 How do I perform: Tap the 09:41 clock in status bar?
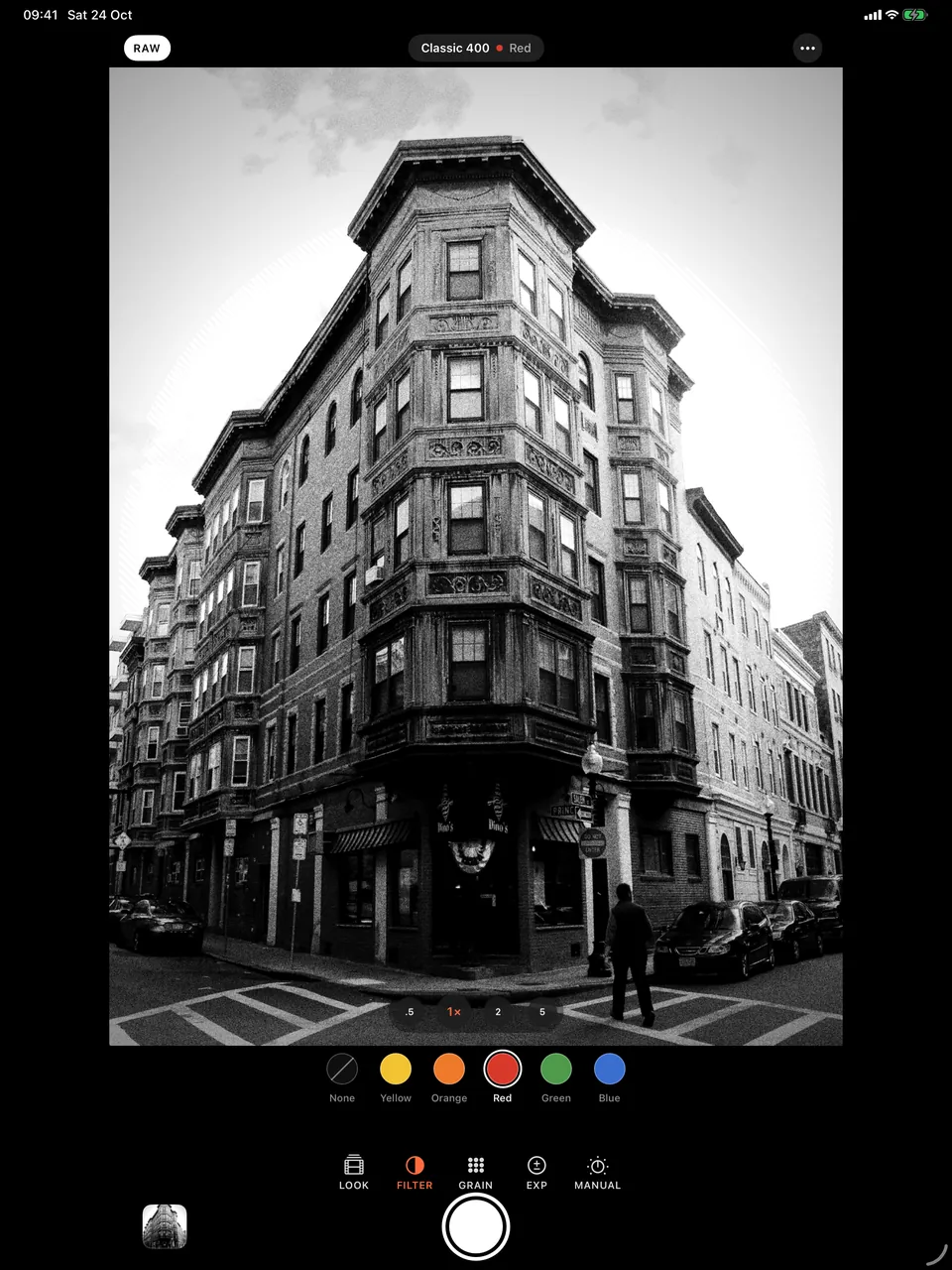41,15
